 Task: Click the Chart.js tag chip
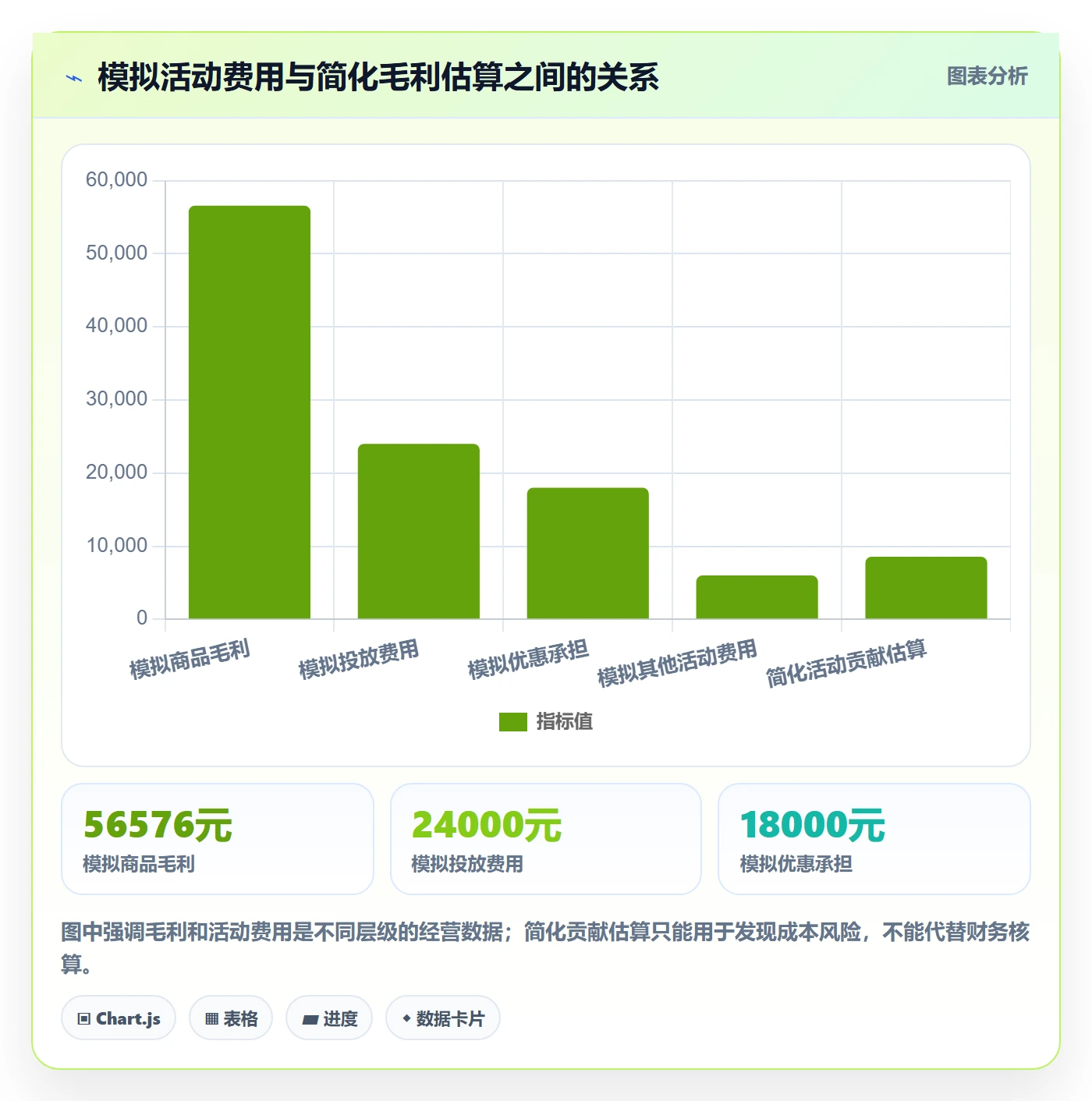pos(119,1018)
